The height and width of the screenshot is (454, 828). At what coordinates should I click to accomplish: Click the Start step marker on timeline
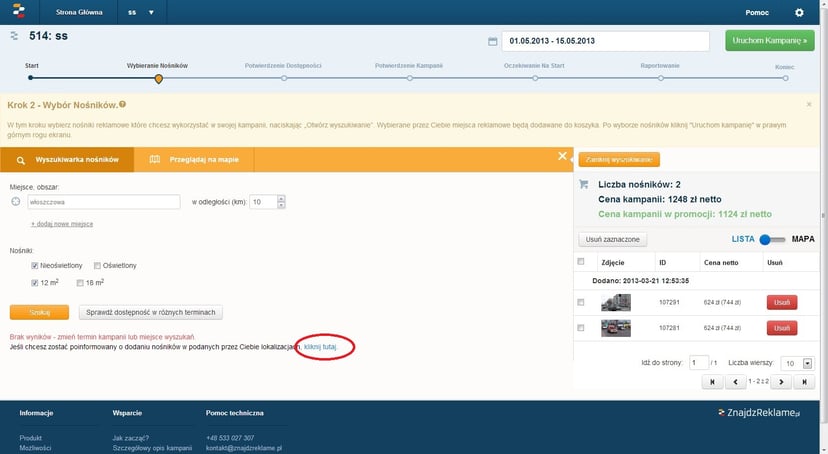[31, 78]
